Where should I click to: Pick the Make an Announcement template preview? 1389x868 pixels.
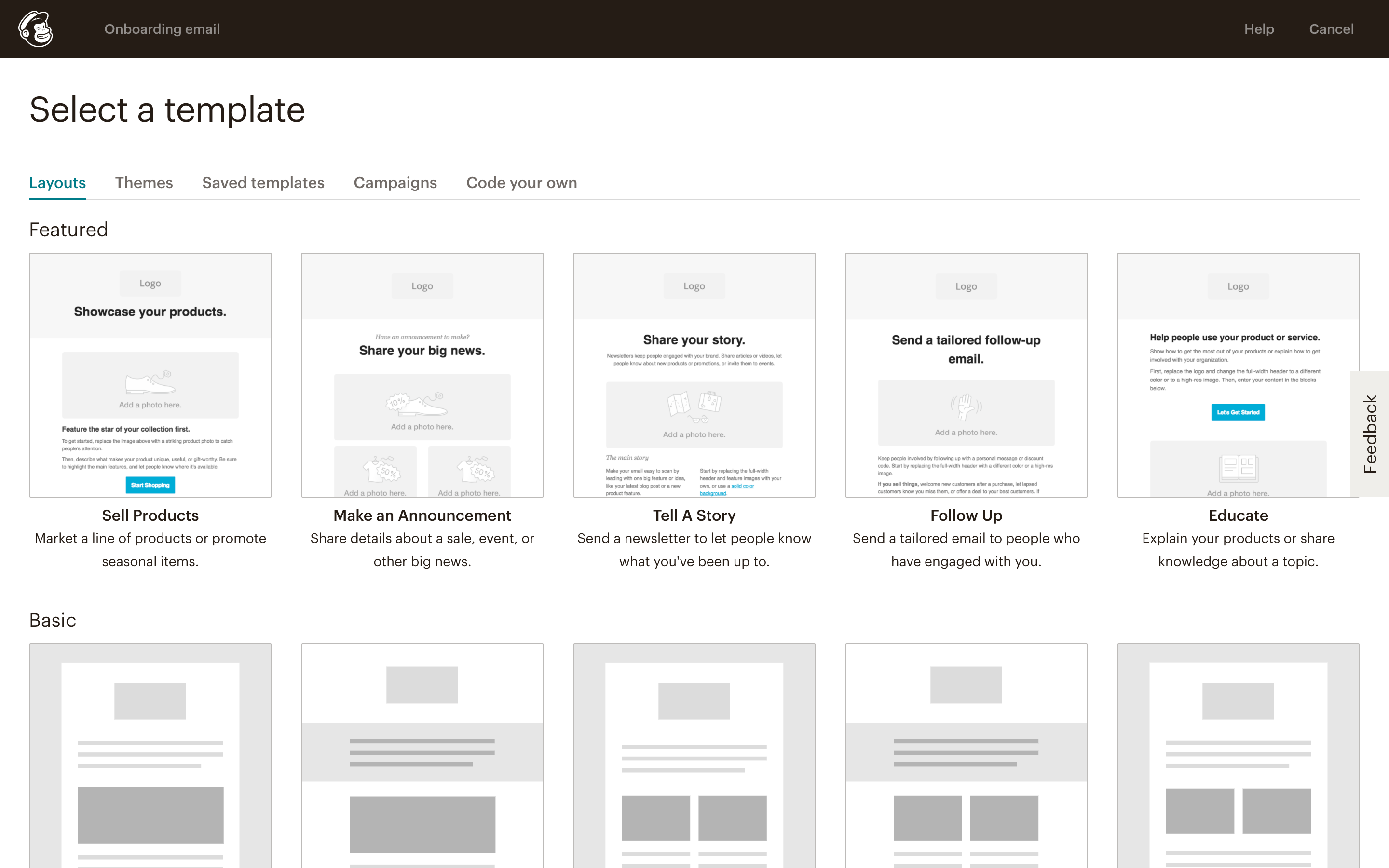pos(422,374)
